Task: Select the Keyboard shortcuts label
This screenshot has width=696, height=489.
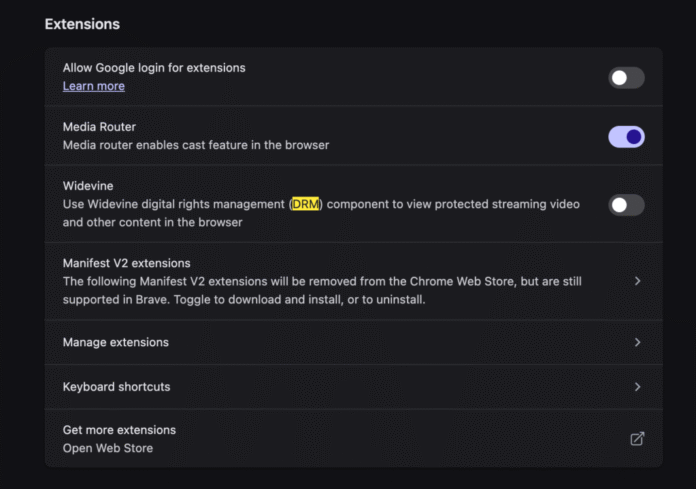Action: [116, 386]
